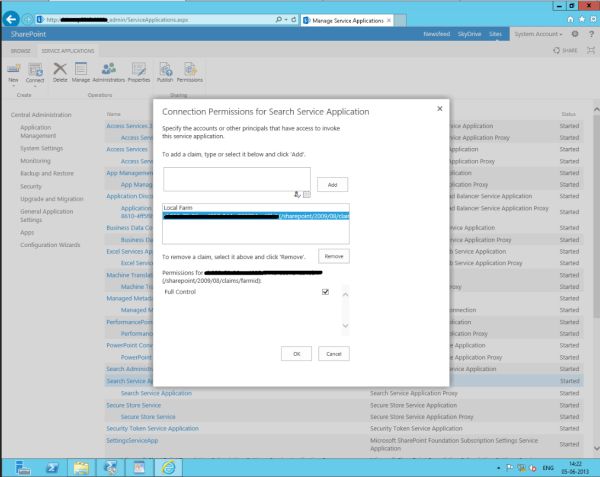Viewport: 600px width, 477px height.
Task: Select the highlighted farmid claim entry
Action: pyautogui.click(x=256, y=216)
